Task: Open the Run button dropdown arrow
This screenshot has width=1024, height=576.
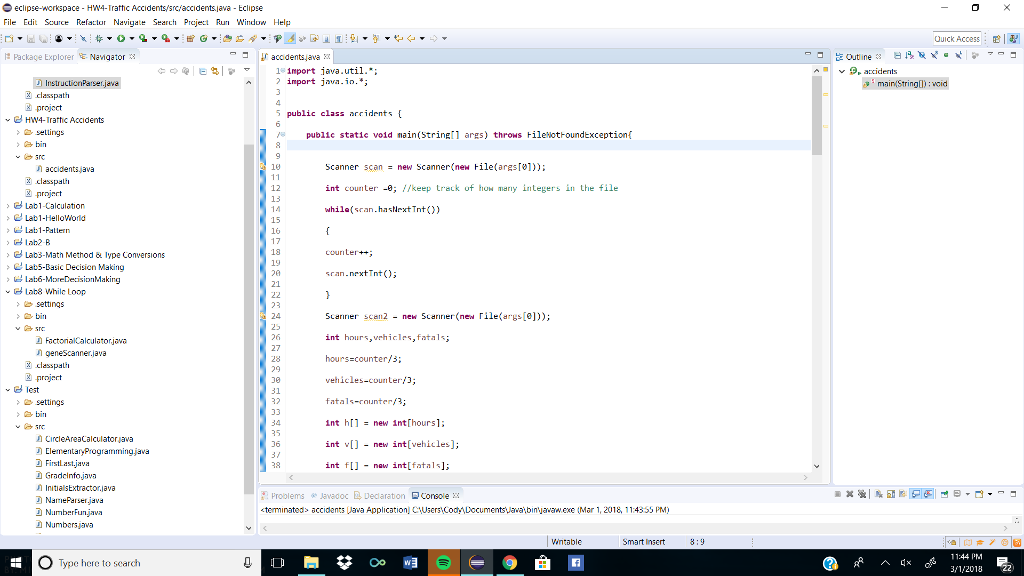Action: (131, 40)
